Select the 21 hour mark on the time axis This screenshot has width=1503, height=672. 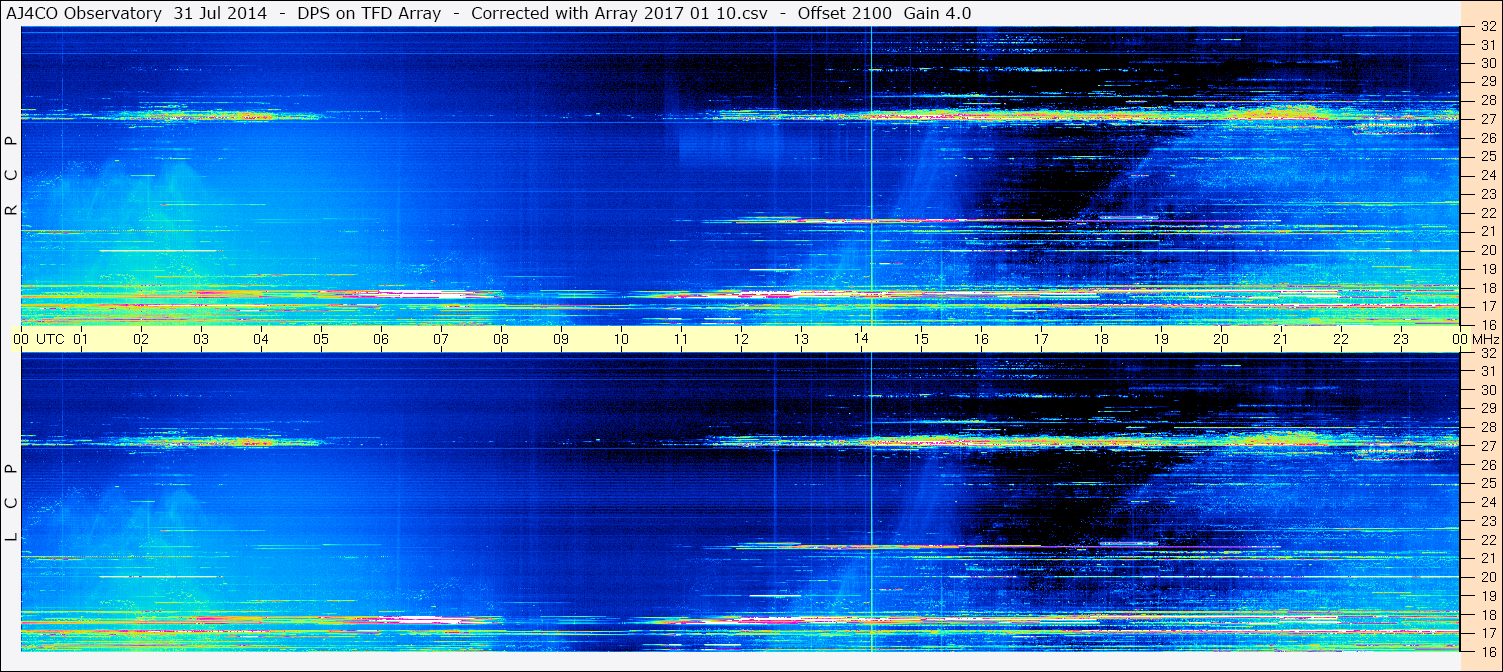[1281, 339]
